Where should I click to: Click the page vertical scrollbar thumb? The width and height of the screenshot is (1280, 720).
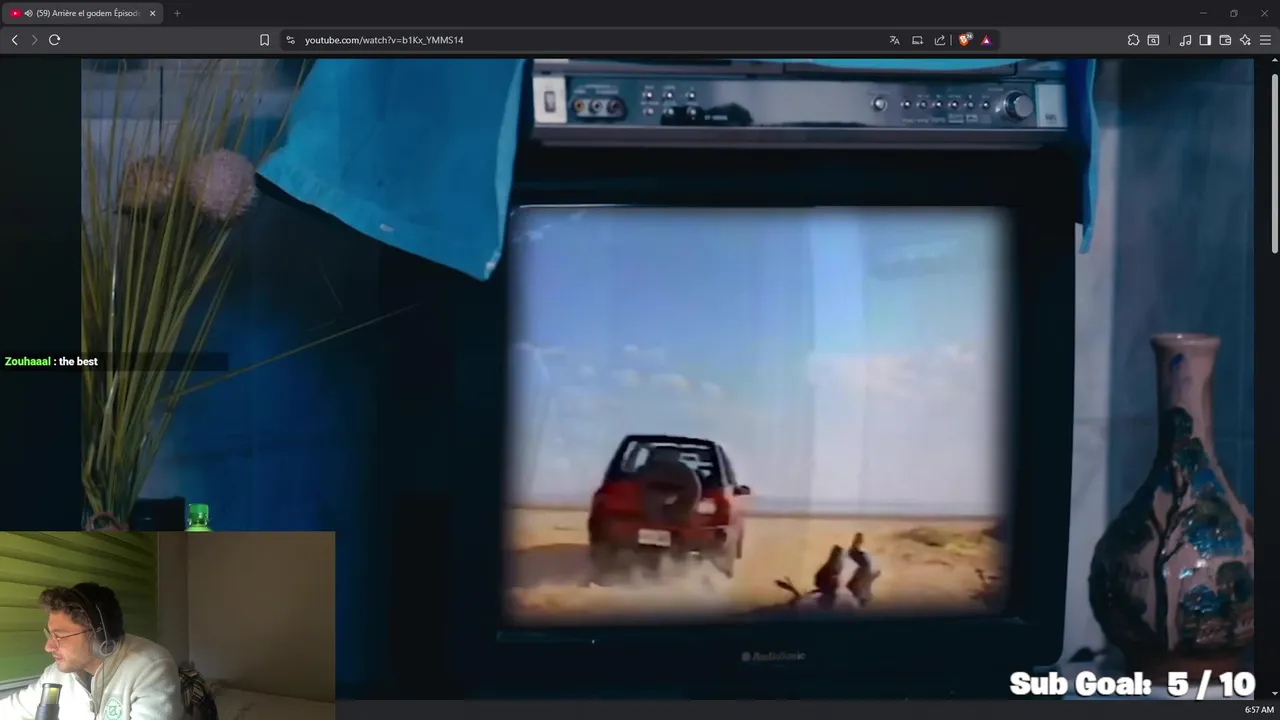pos(1274,162)
